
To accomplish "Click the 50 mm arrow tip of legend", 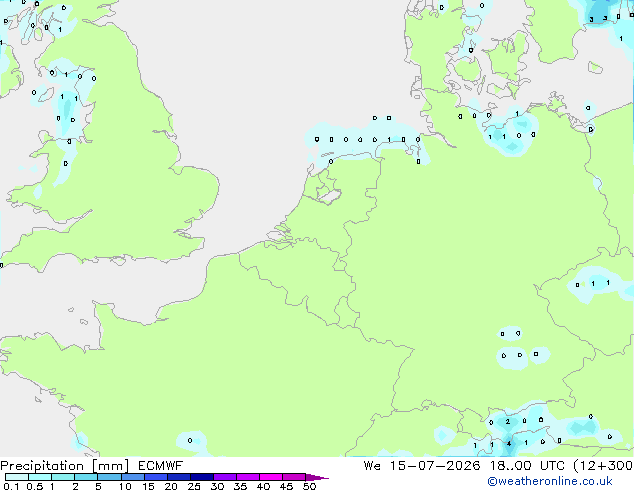I will click(317, 477).
